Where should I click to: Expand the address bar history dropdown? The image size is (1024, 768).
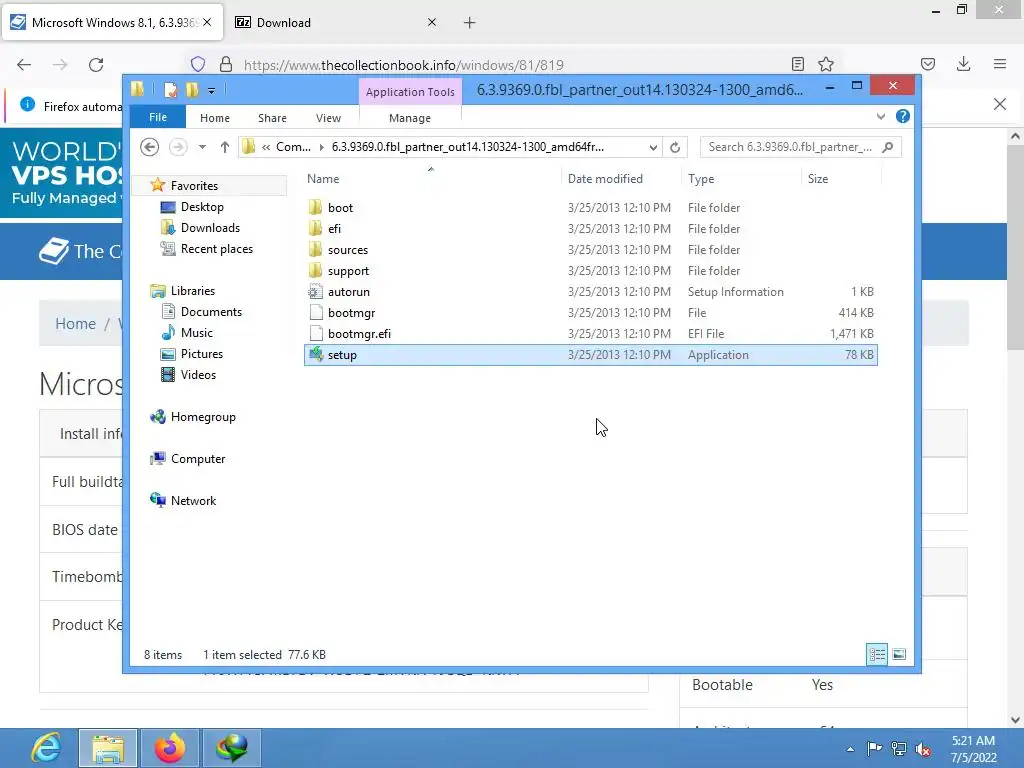[653, 147]
